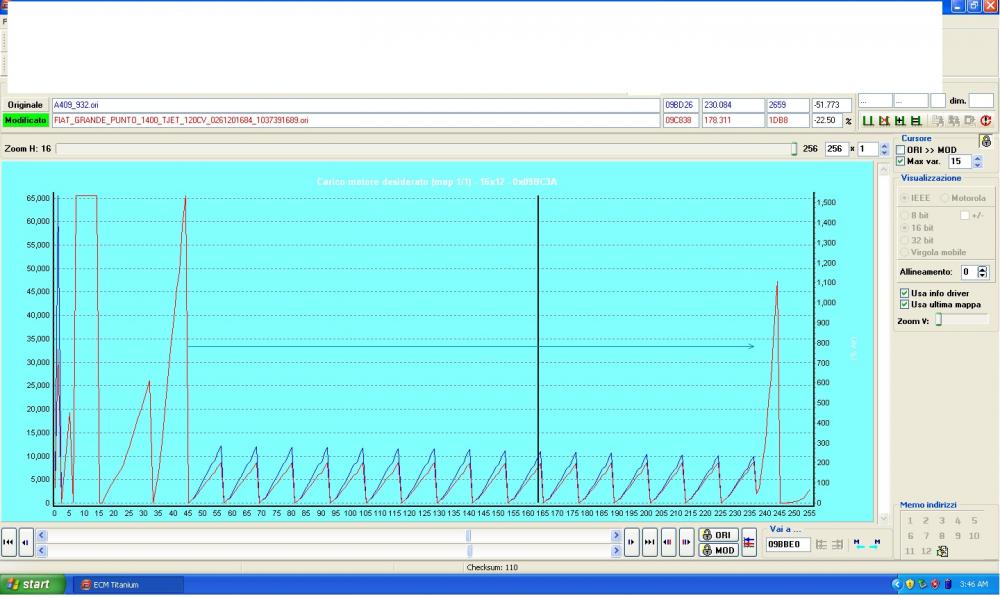Image resolution: width=1000 pixels, height=598 pixels.
Task: Click the lower horizontal scrollbar thumb
Action: point(470,551)
